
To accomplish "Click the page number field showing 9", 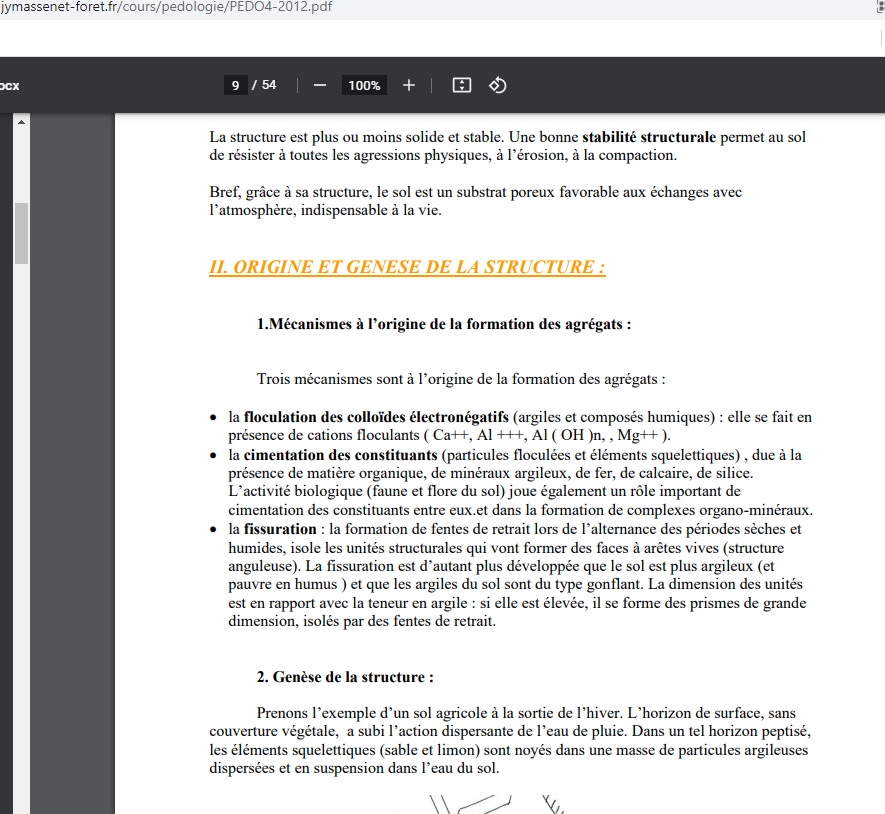I will (235, 86).
